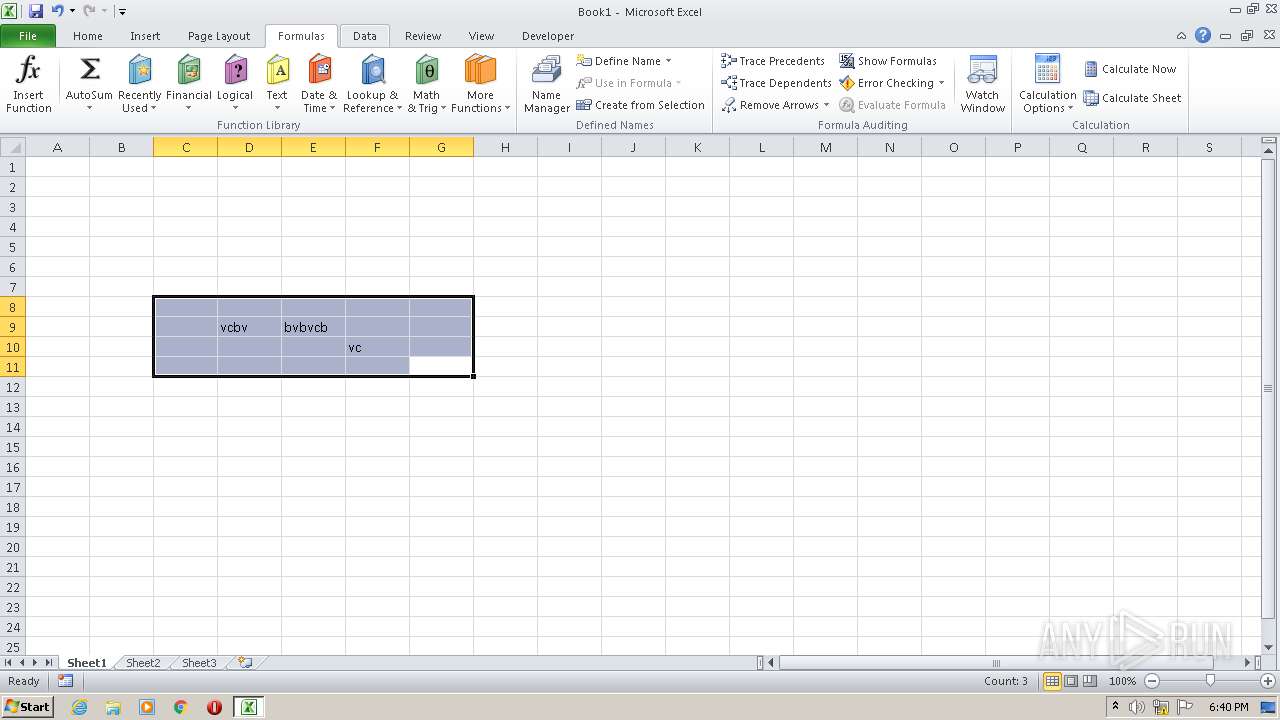Expand the AutoSum dropdown arrow

89,108
